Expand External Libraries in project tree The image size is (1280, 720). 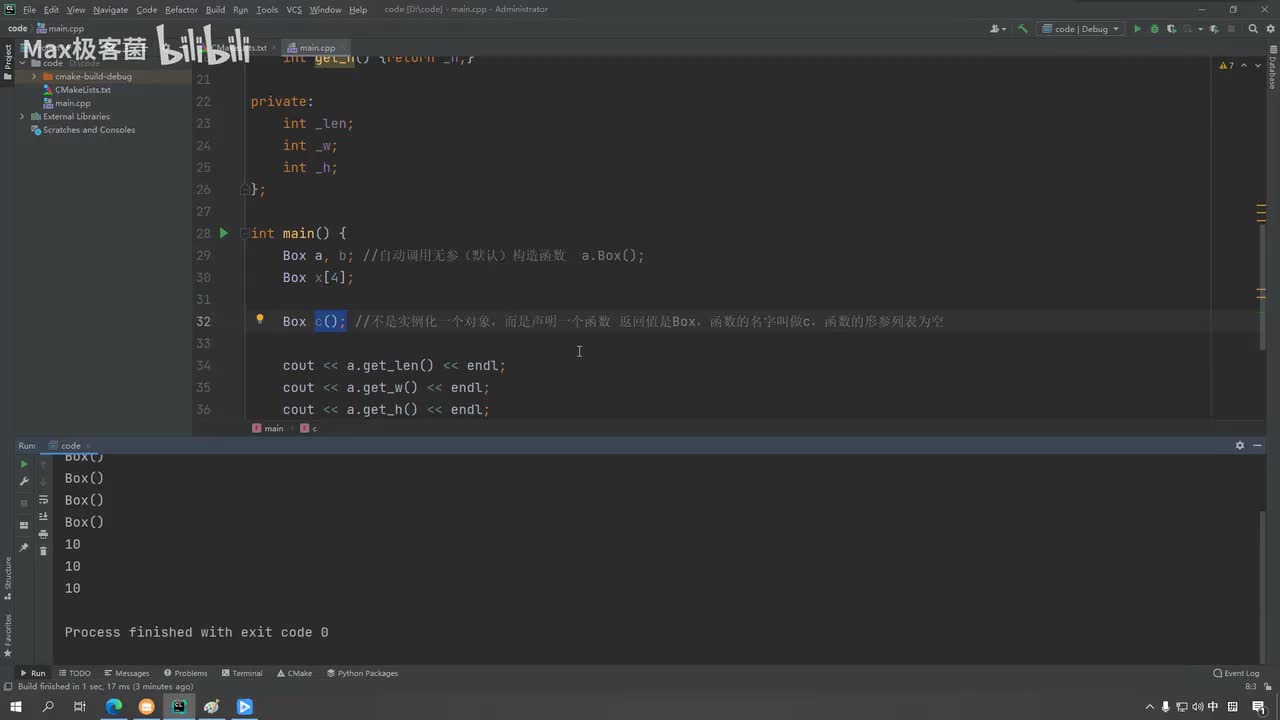click(x=22, y=116)
